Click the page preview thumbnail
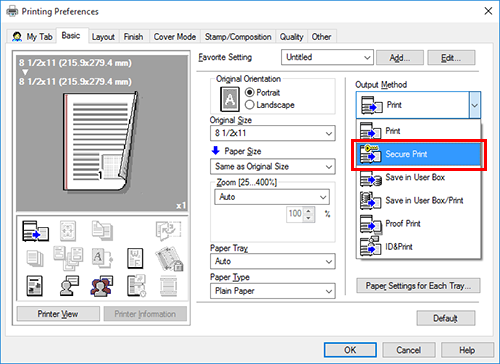The width and height of the screenshot is (500, 364). [99, 142]
